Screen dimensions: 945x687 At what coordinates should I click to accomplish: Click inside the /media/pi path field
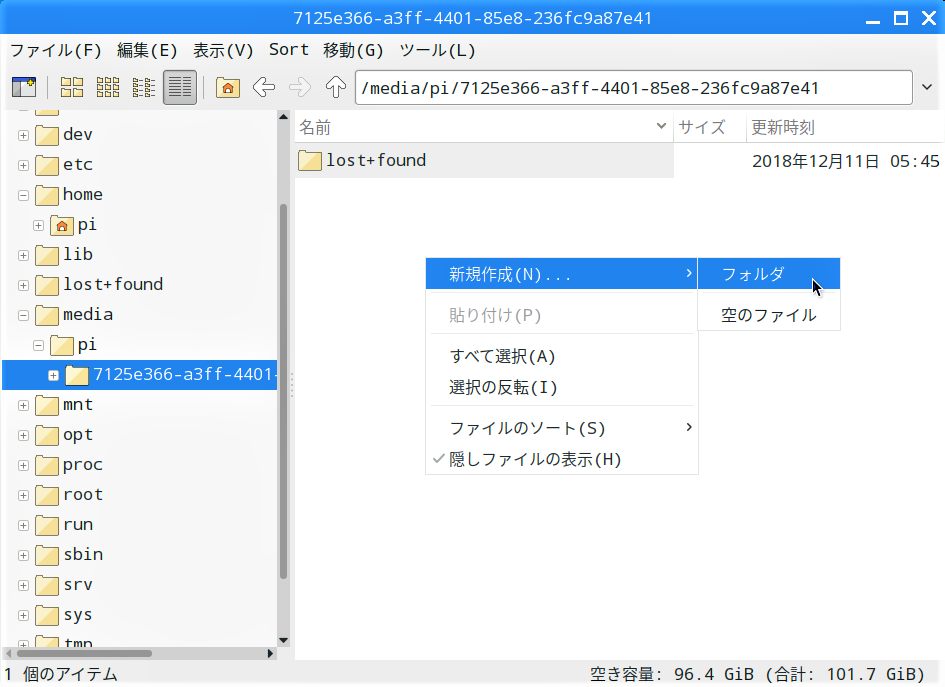pos(632,88)
